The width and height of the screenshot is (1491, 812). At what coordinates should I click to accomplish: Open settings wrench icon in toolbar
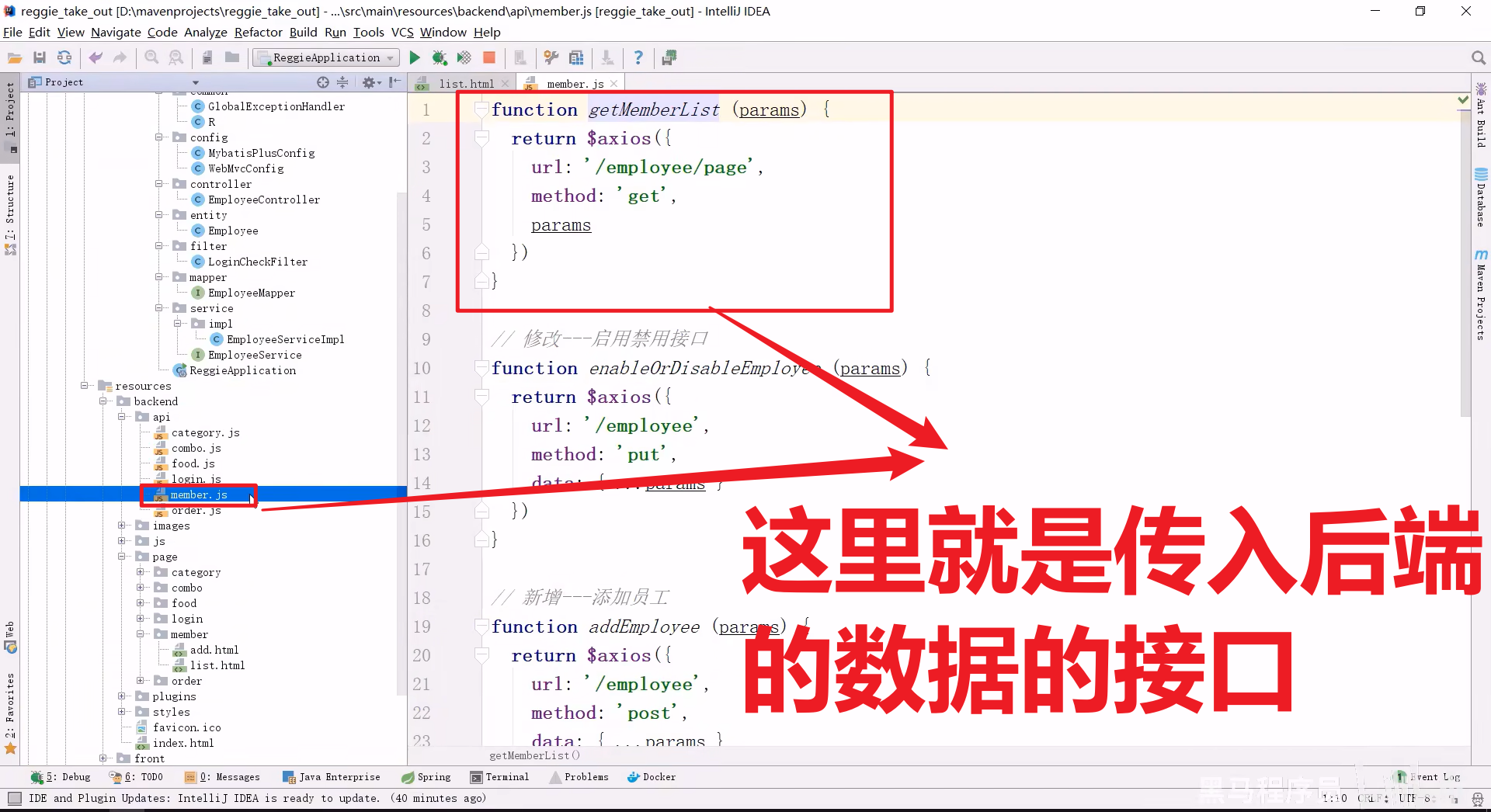551,58
